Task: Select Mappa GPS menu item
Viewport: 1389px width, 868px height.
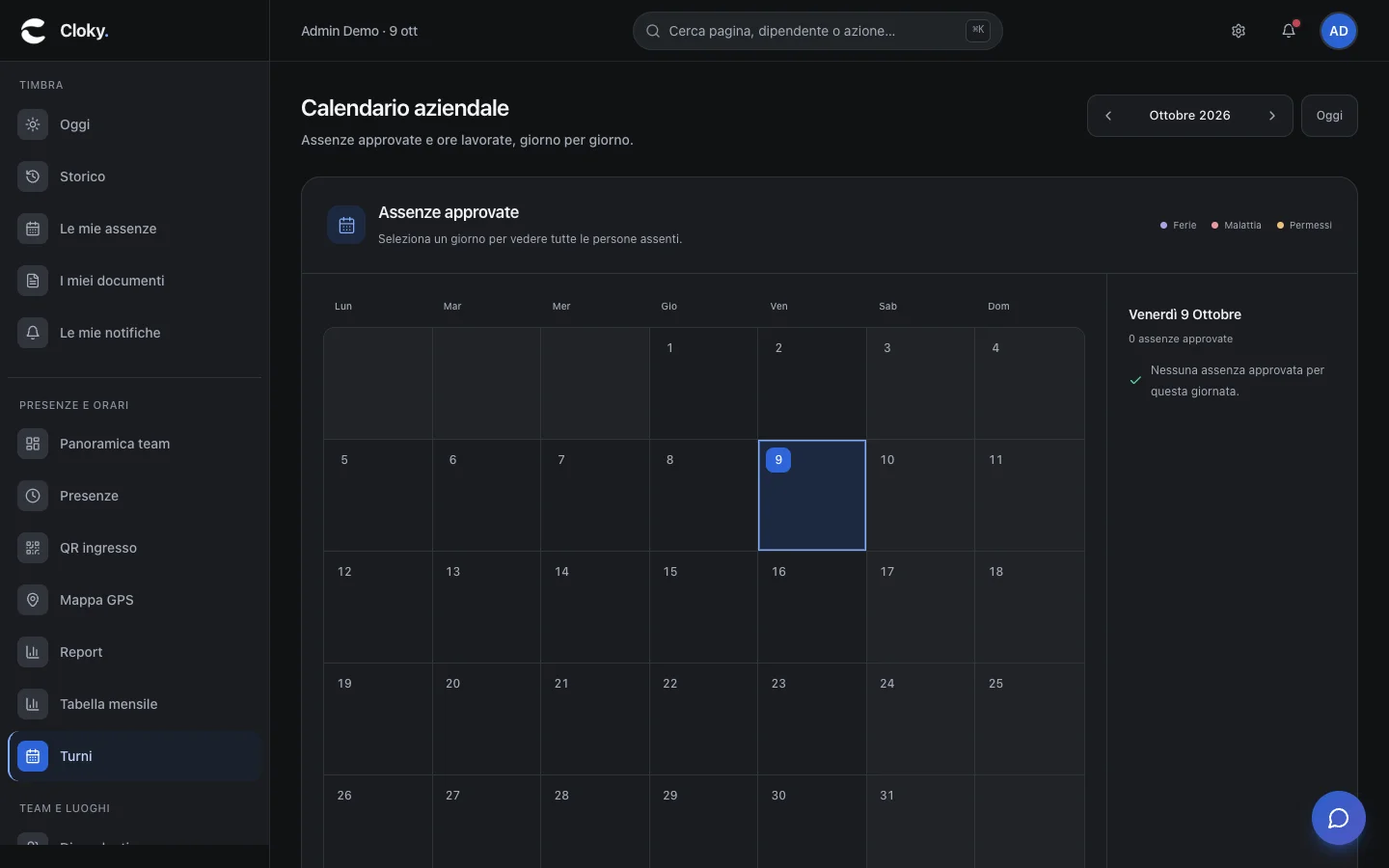Action: click(135, 600)
